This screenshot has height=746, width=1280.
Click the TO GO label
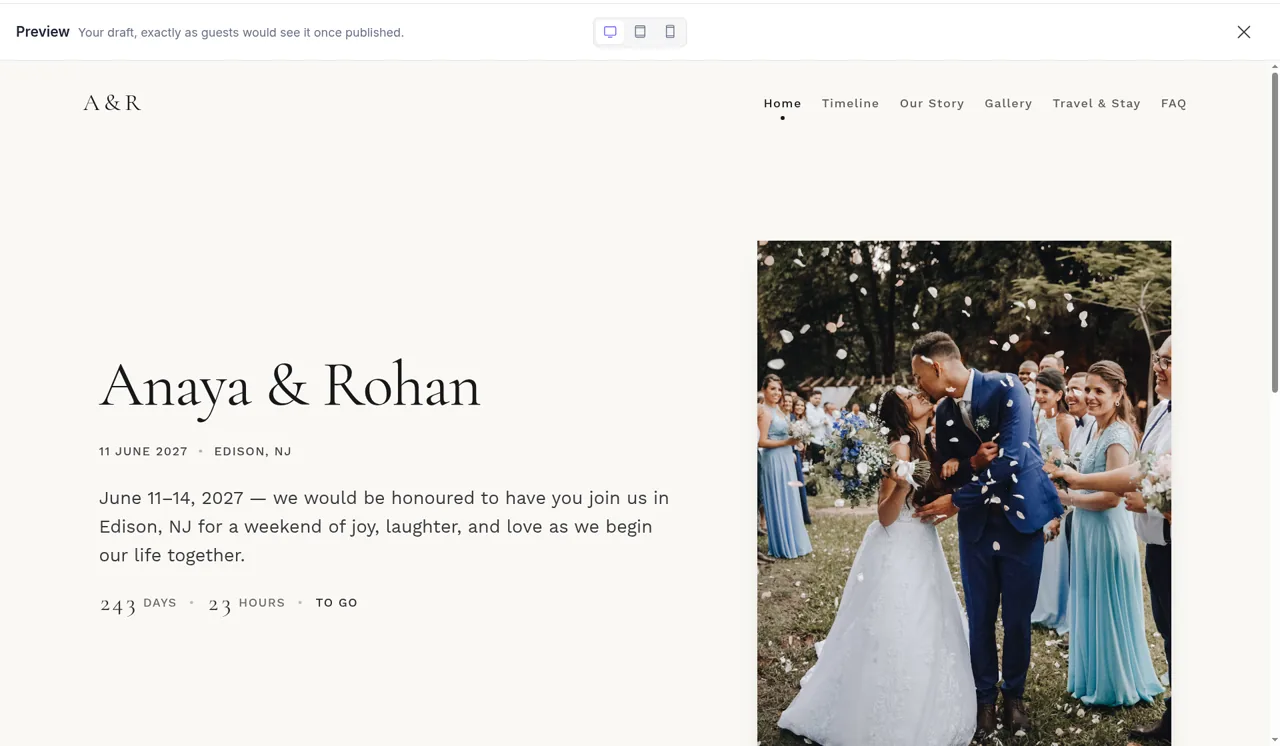coord(337,603)
